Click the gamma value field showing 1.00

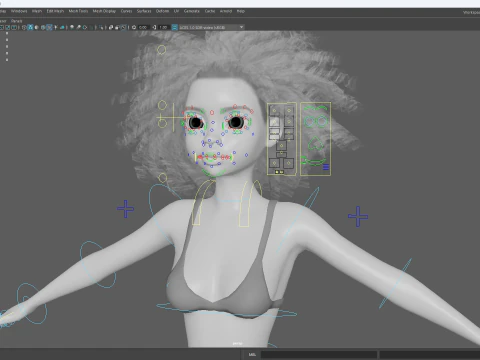tap(163, 27)
